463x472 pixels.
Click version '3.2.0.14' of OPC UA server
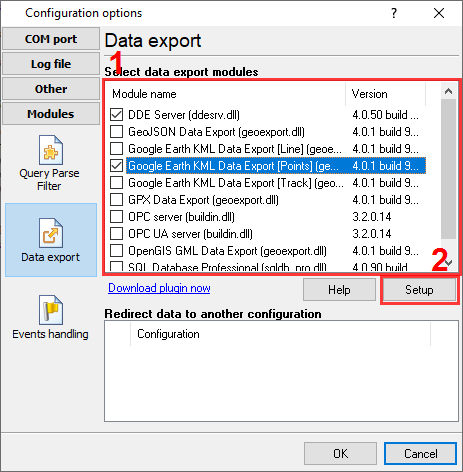click(372, 234)
